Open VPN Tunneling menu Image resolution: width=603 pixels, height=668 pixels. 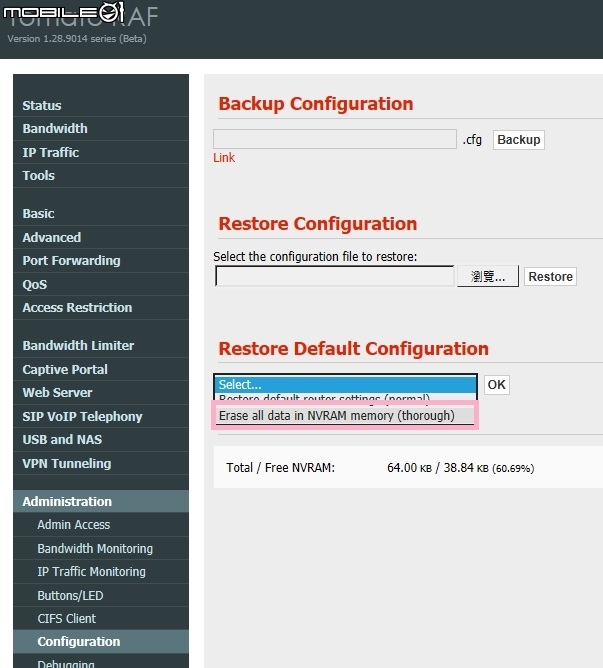tap(67, 464)
